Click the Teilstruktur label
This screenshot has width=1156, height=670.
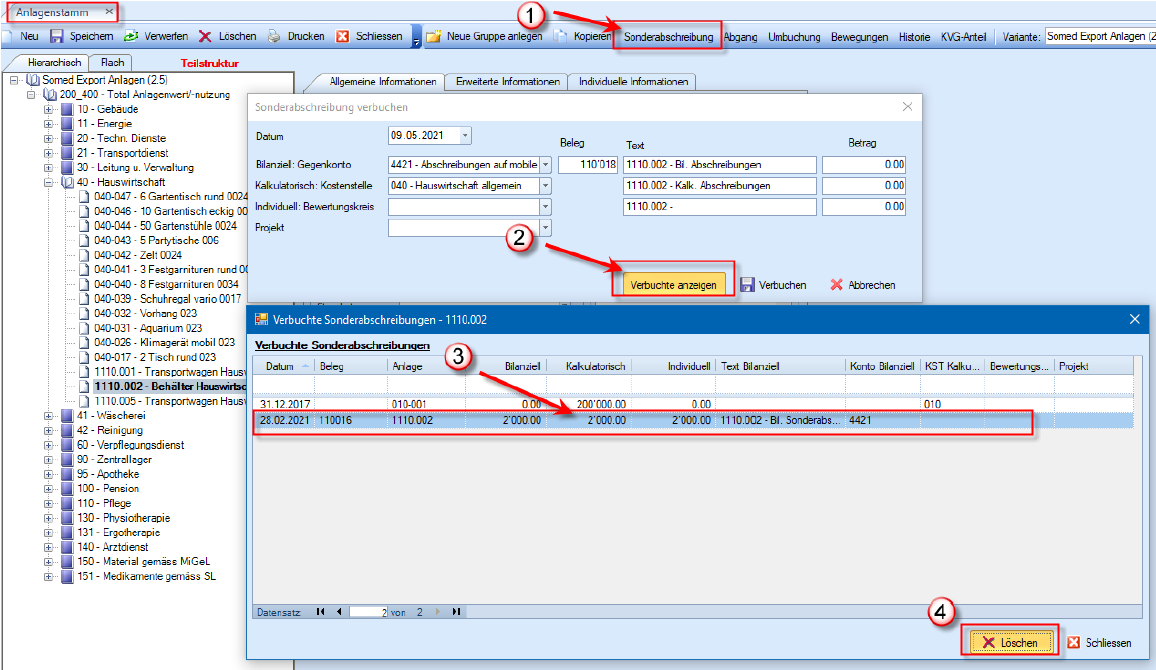(x=209, y=63)
